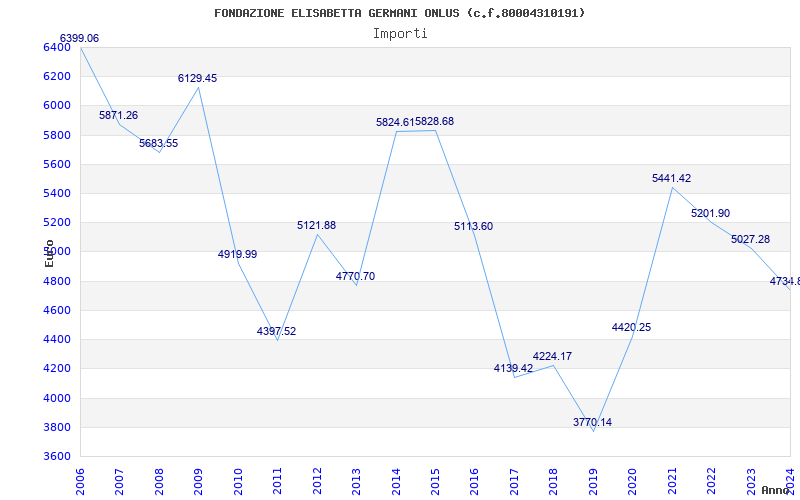Click the 4000 y-axis value
800x500 pixels.
coord(57,398)
